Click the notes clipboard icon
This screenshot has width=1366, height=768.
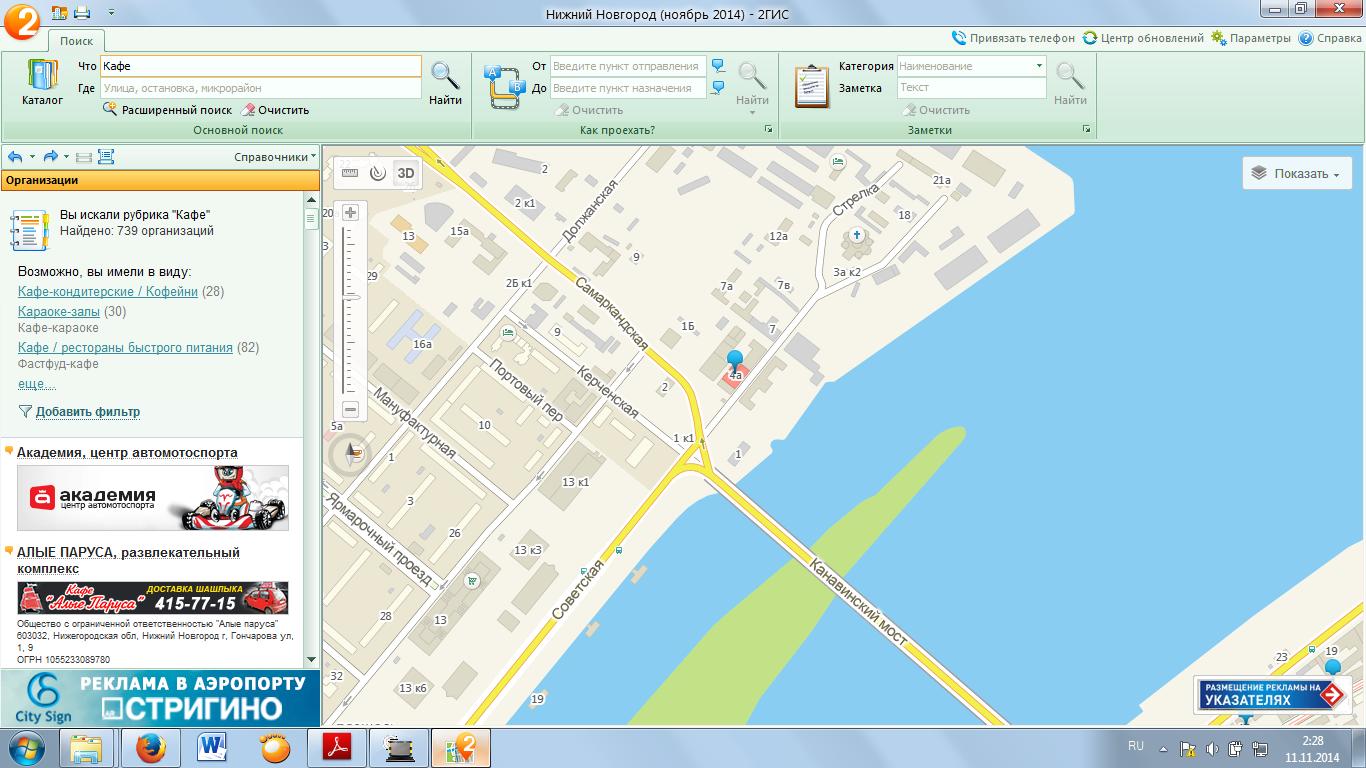(x=811, y=86)
